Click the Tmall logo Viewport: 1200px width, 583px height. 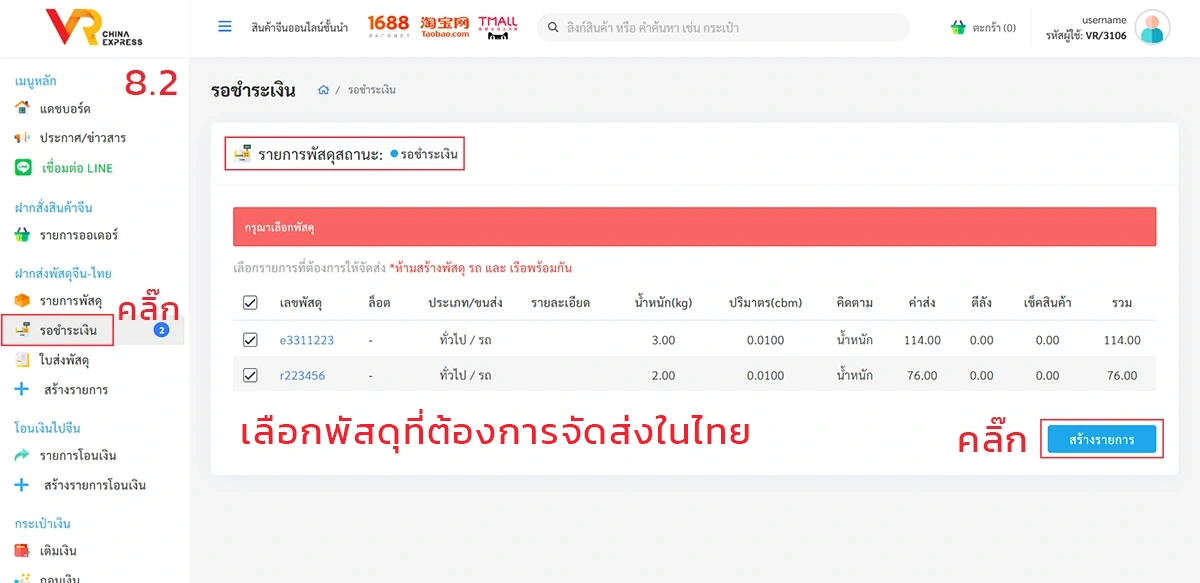point(497,27)
